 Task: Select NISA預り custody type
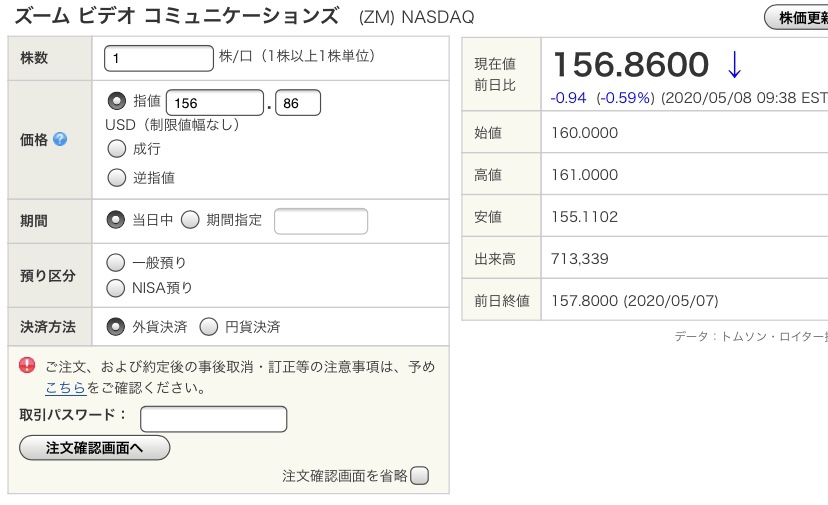point(116,288)
